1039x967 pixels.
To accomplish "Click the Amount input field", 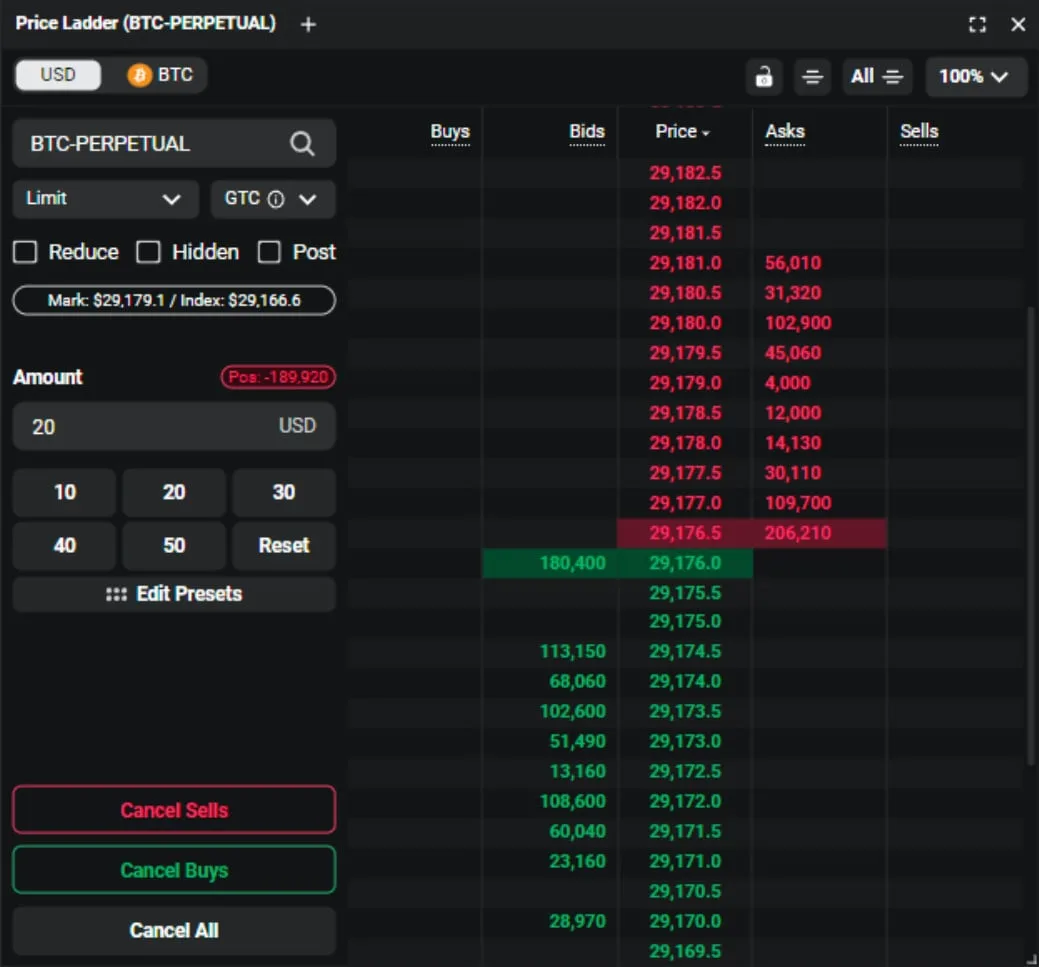I will [x=174, y=426].
